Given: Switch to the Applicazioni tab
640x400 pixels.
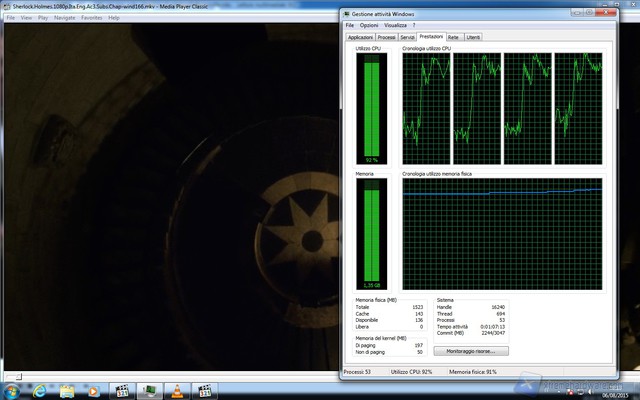Looking at the screenshot, I should [x=360, y=36].
